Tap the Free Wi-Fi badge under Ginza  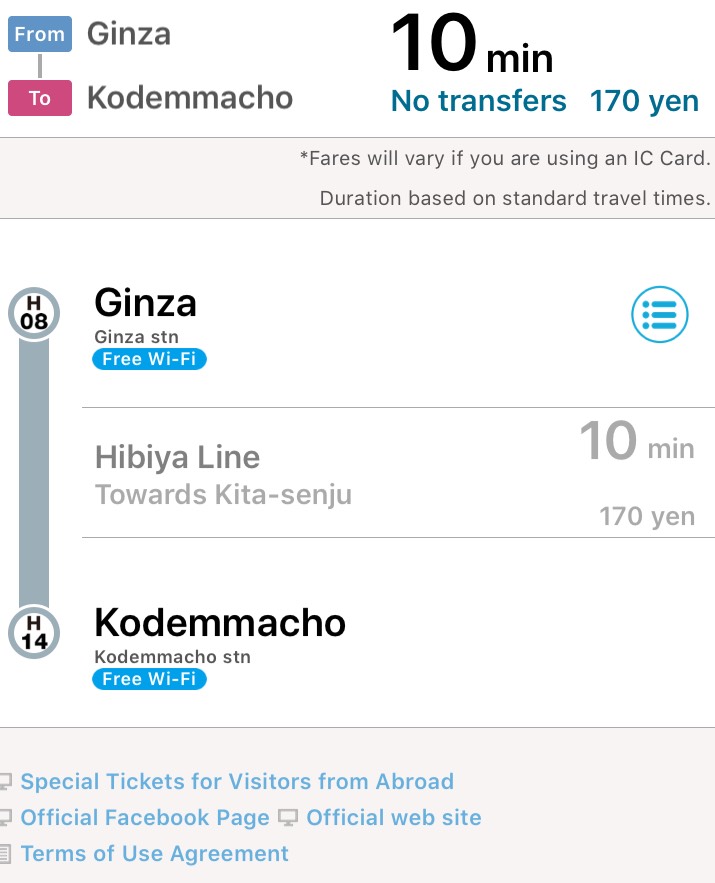point(150,359)
